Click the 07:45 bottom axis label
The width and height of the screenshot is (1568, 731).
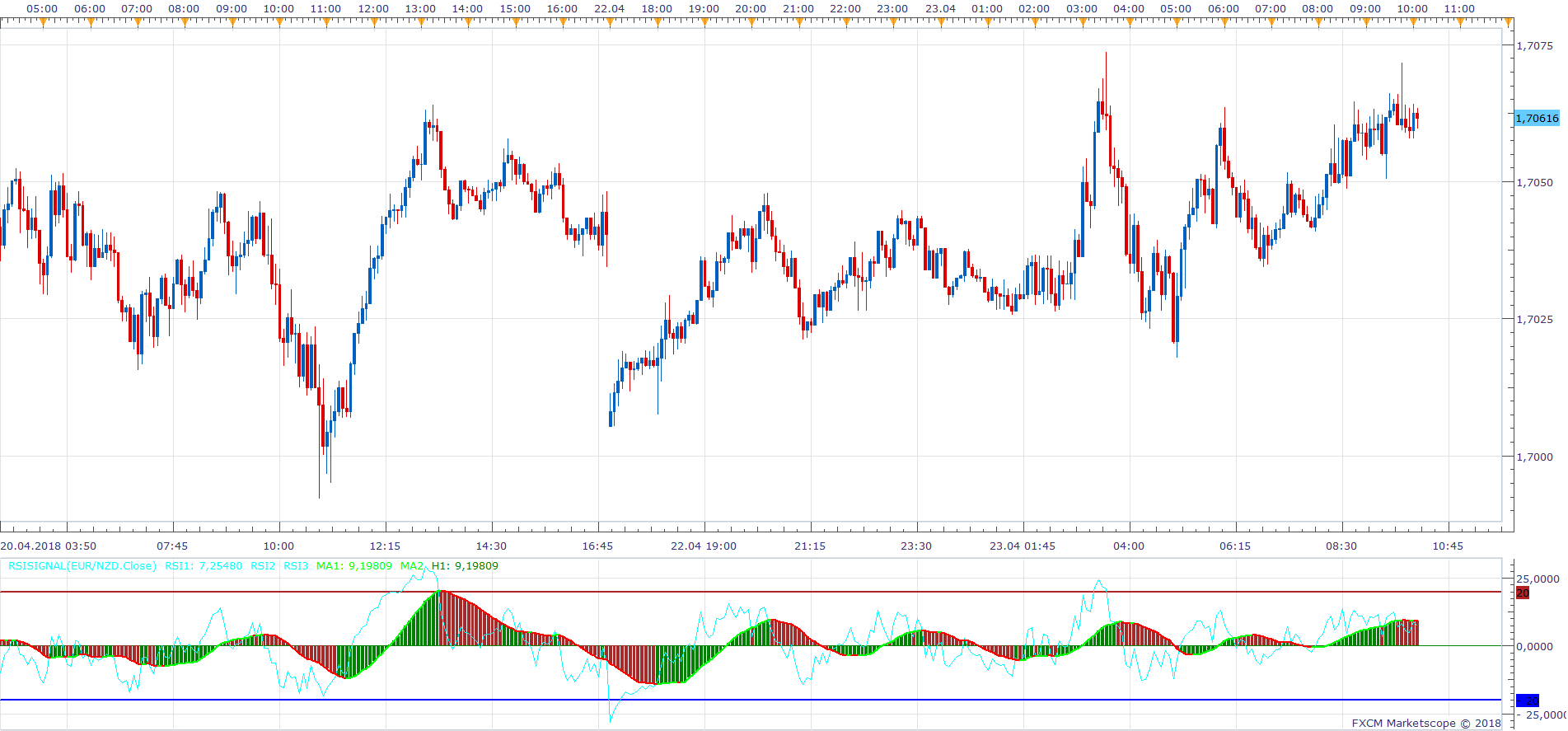(172, 546)
